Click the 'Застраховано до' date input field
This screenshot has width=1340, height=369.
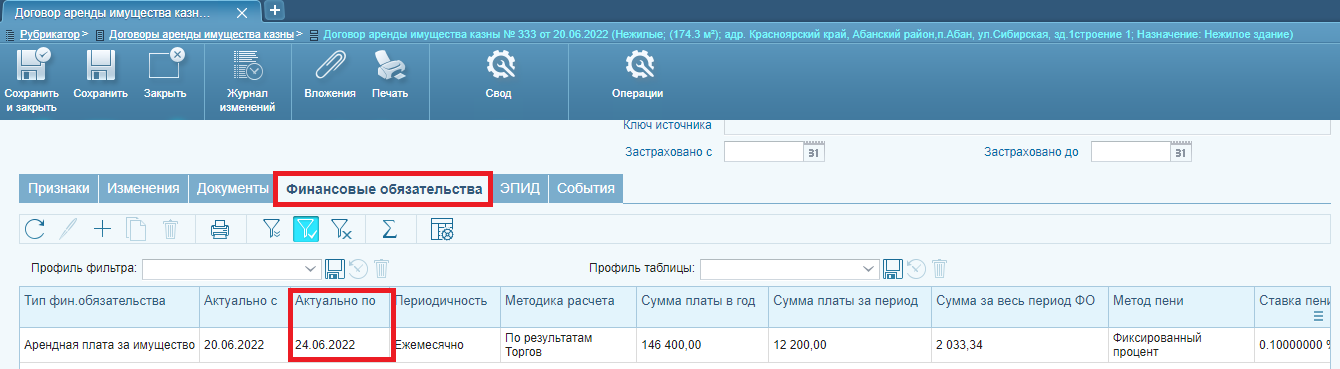pos(1131,152)
